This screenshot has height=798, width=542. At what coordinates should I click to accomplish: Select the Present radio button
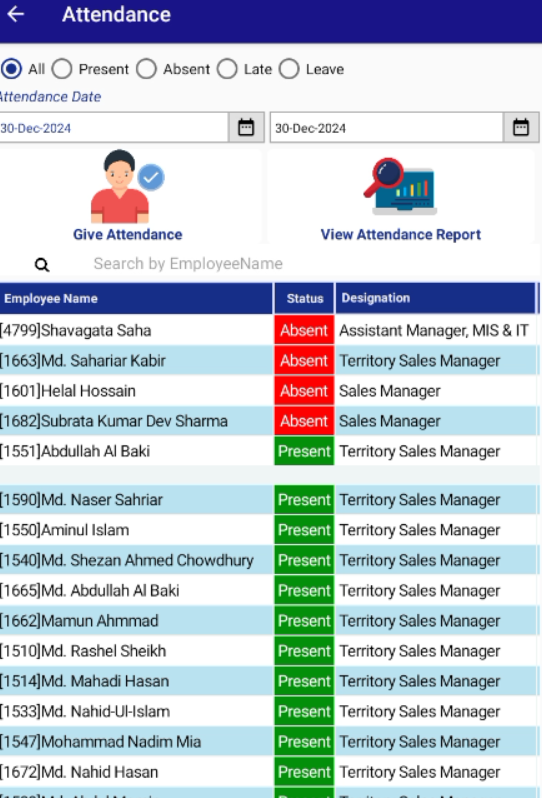tap(62, 69)
